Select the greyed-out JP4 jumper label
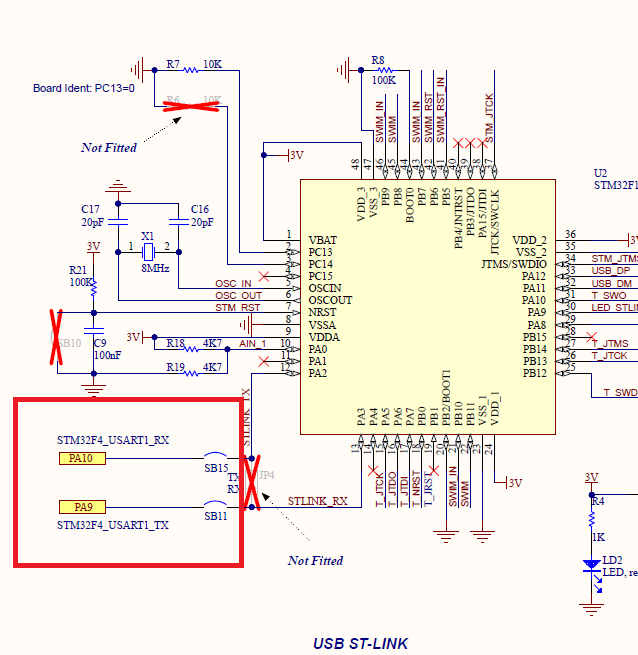This screenshot has width=638, height=655. (x=267, y=475)
